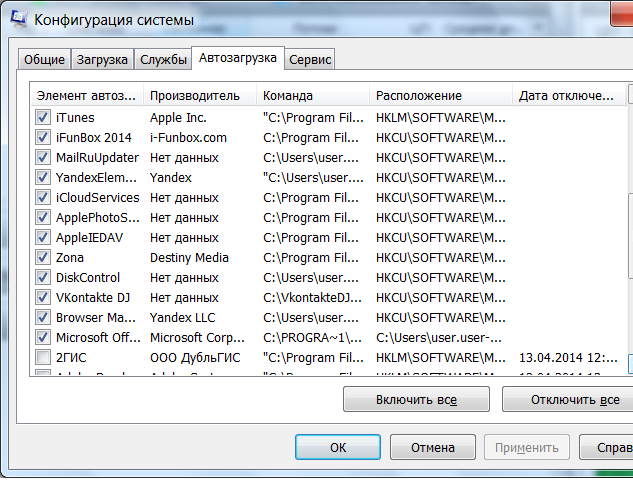Uncheck the iFunBox 2014 checkbox
This screenshot has height=484, width=633.
click(x=43, y=137)
